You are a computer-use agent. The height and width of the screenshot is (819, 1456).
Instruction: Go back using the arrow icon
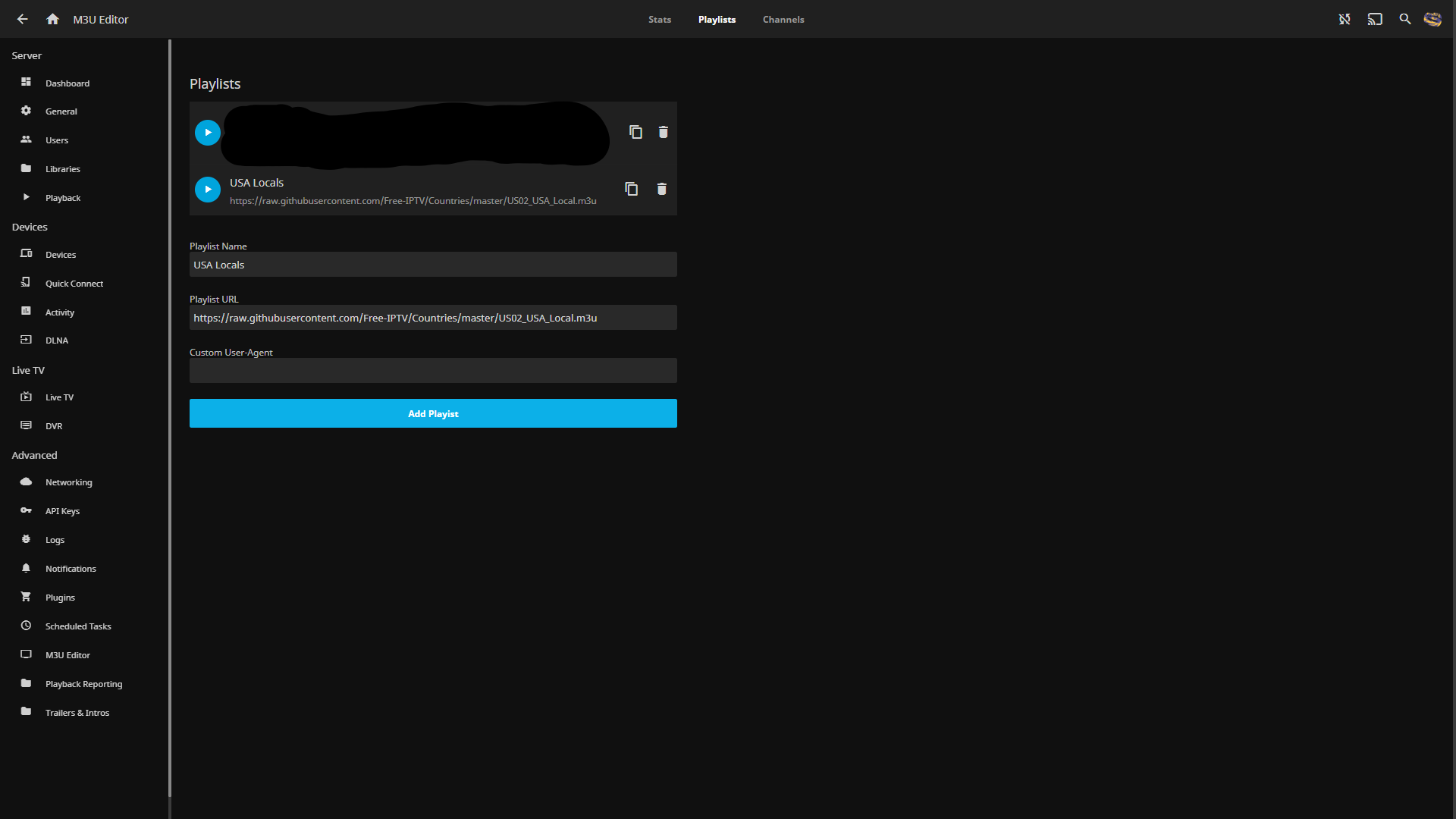point(22,19)
